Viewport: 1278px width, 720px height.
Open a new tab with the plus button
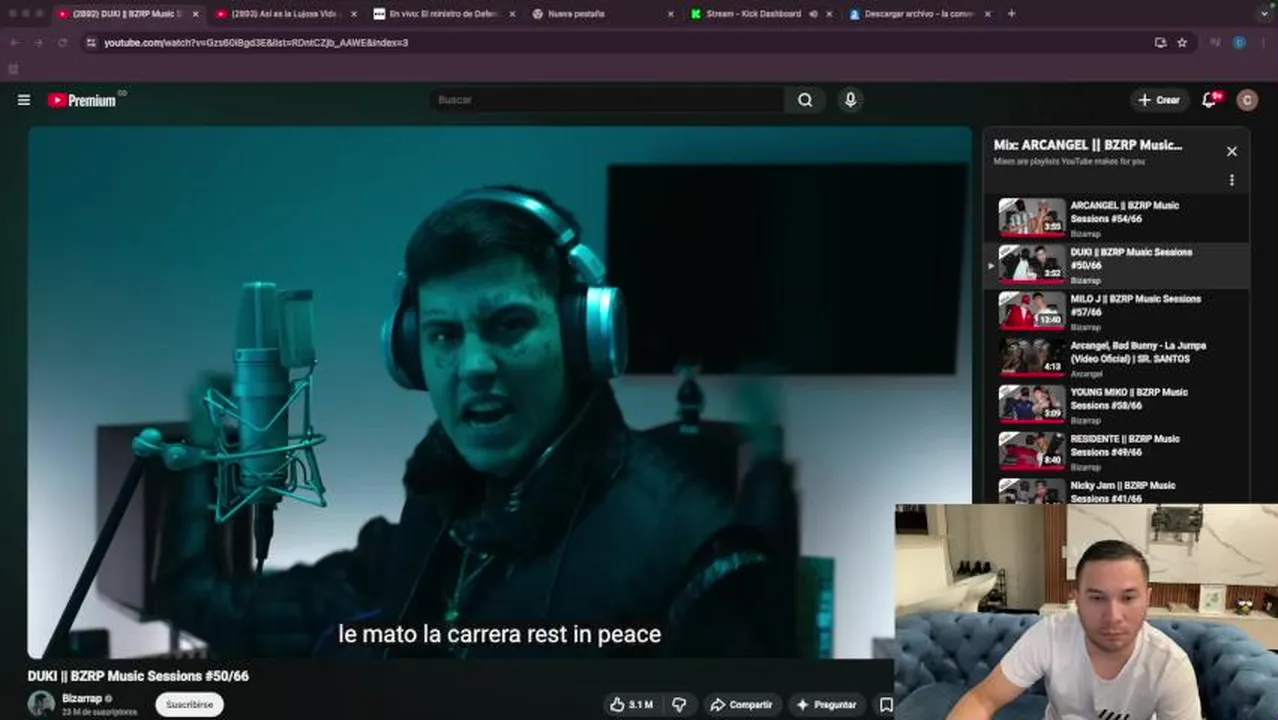click(x=1011, y=14)
